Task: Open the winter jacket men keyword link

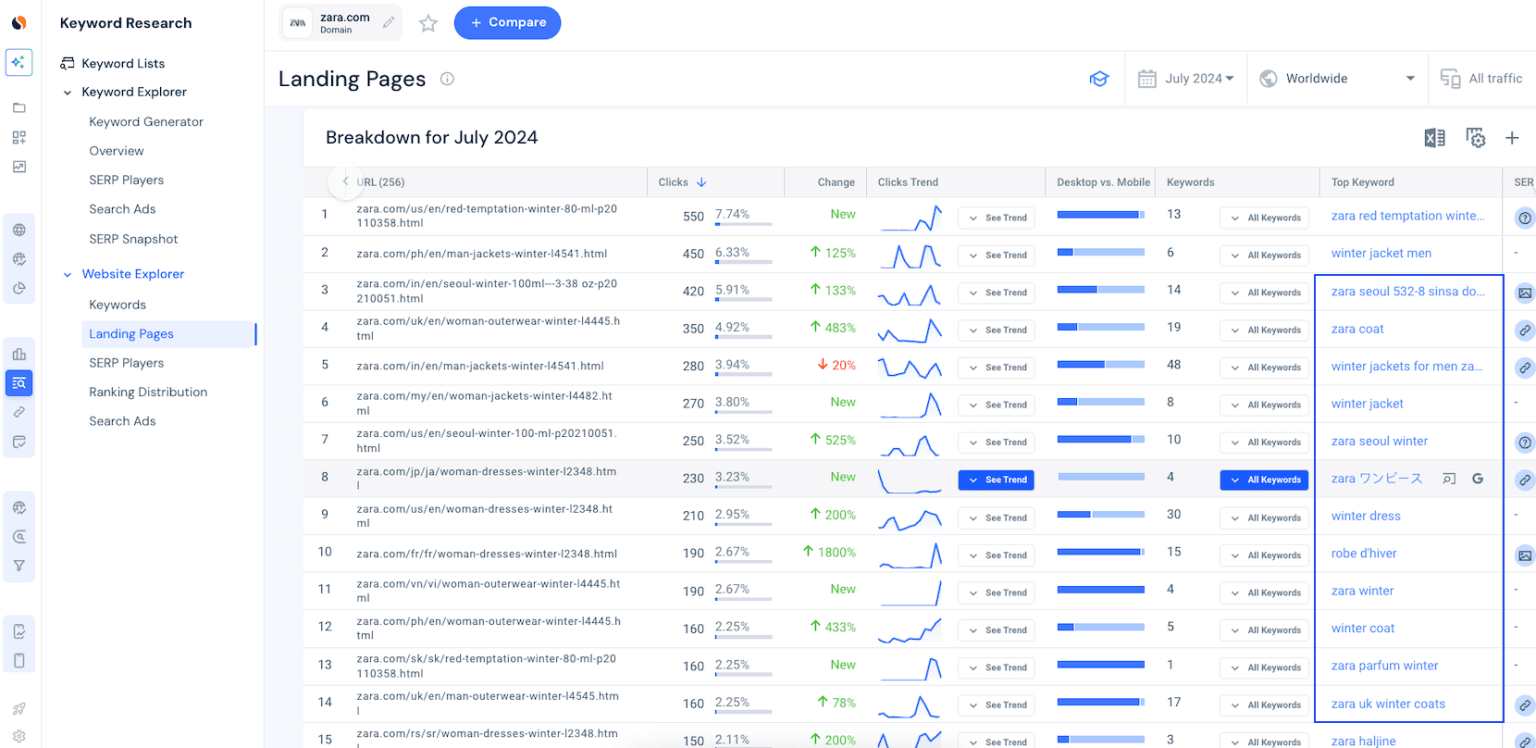Action: click(x=1381, y=253)
